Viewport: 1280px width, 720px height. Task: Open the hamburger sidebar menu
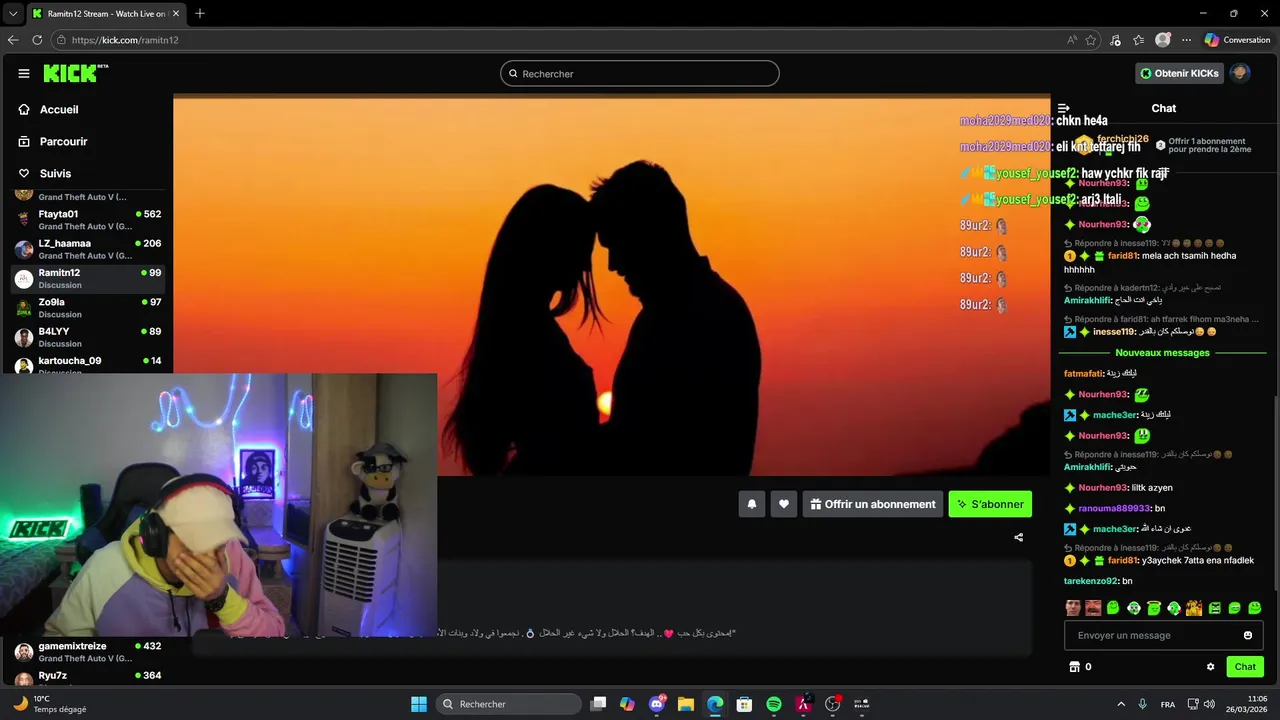coord(24,73)
